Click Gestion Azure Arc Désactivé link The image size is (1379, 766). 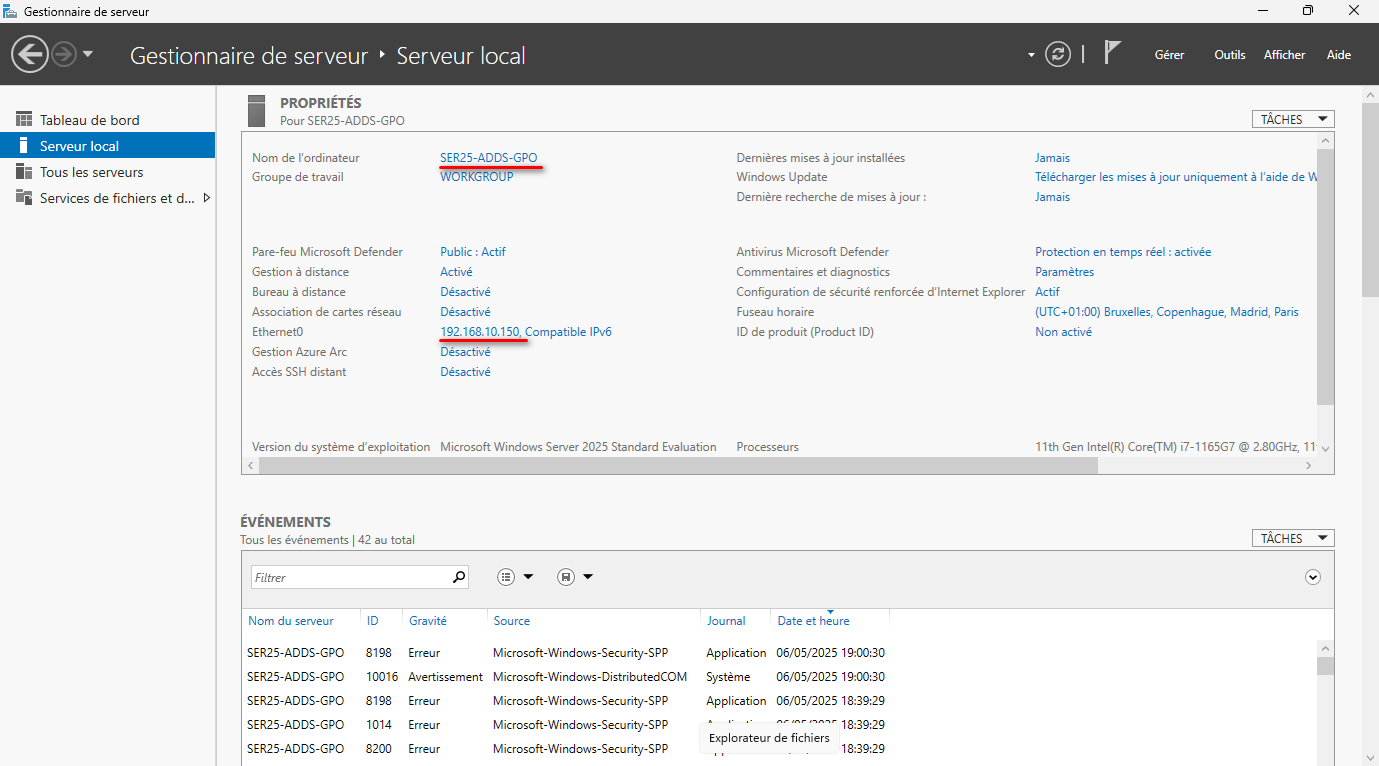tap(465, 352)
